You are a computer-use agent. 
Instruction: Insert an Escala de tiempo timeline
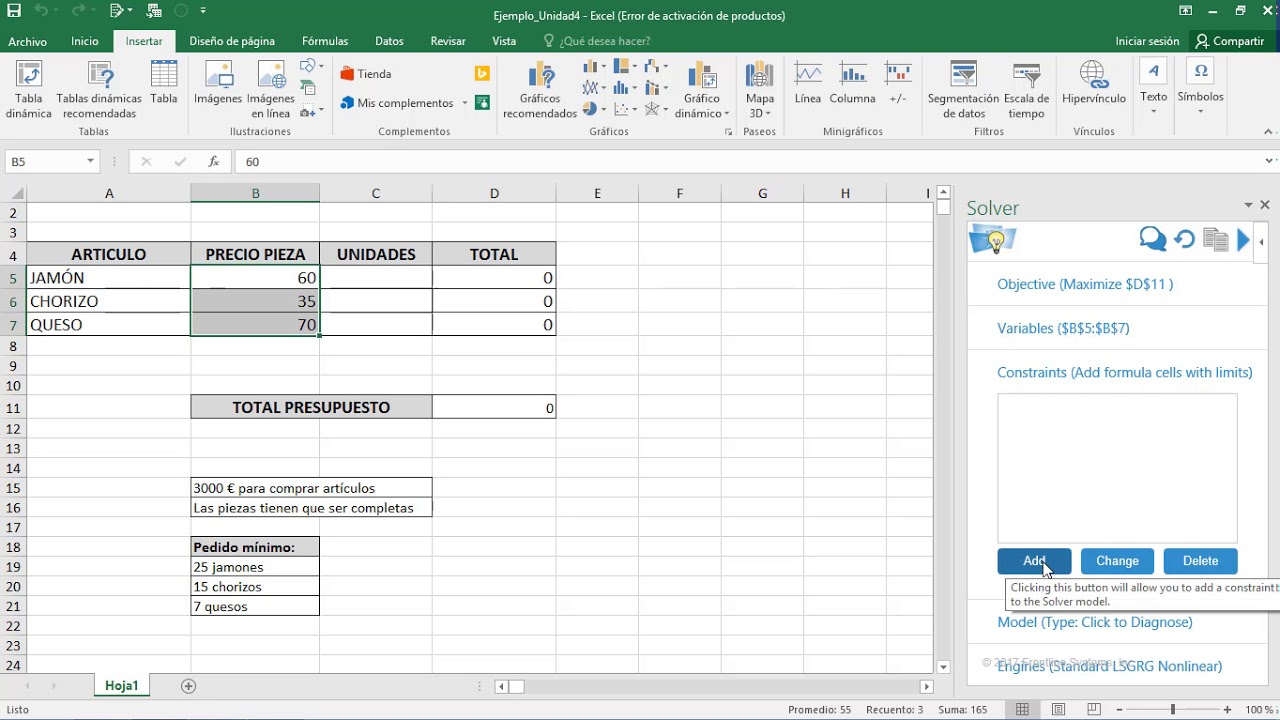(1027, 90)
